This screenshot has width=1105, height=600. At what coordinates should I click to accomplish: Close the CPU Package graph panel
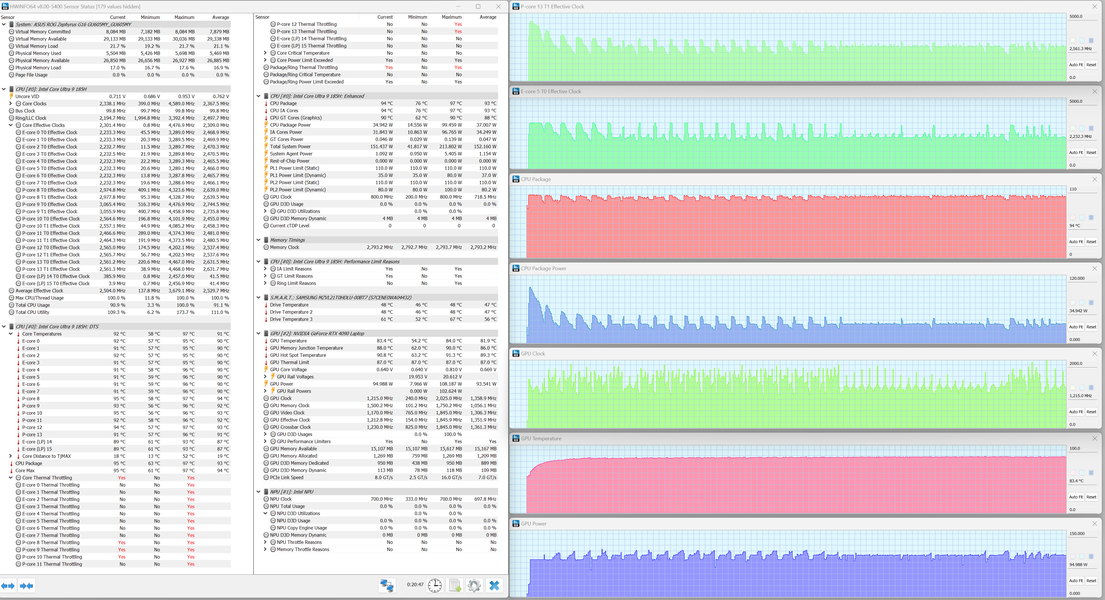pos(1095,179)
